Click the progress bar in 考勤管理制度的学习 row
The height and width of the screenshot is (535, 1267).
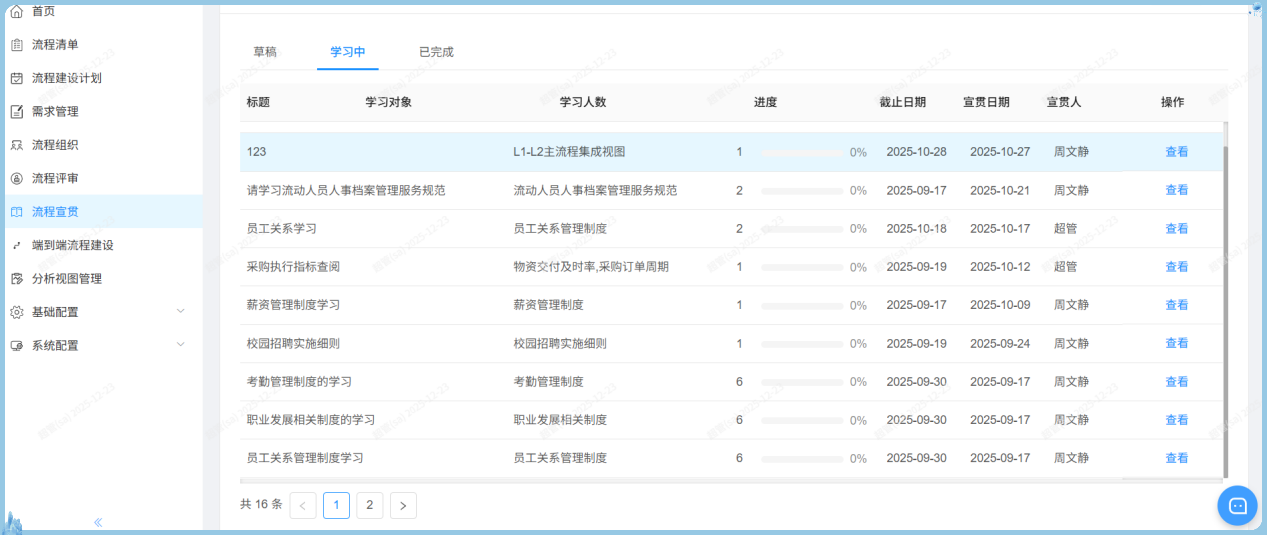click(x=801, y=382)
